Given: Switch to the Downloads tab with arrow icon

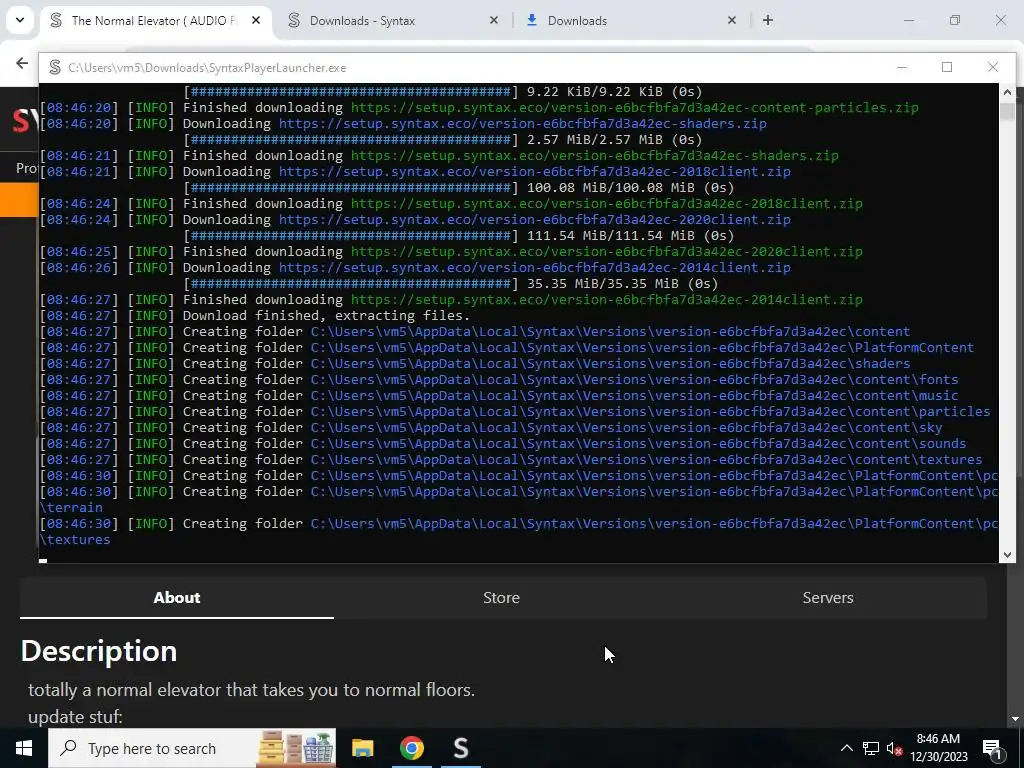Looking at the screenshot, I should point(577,20).
